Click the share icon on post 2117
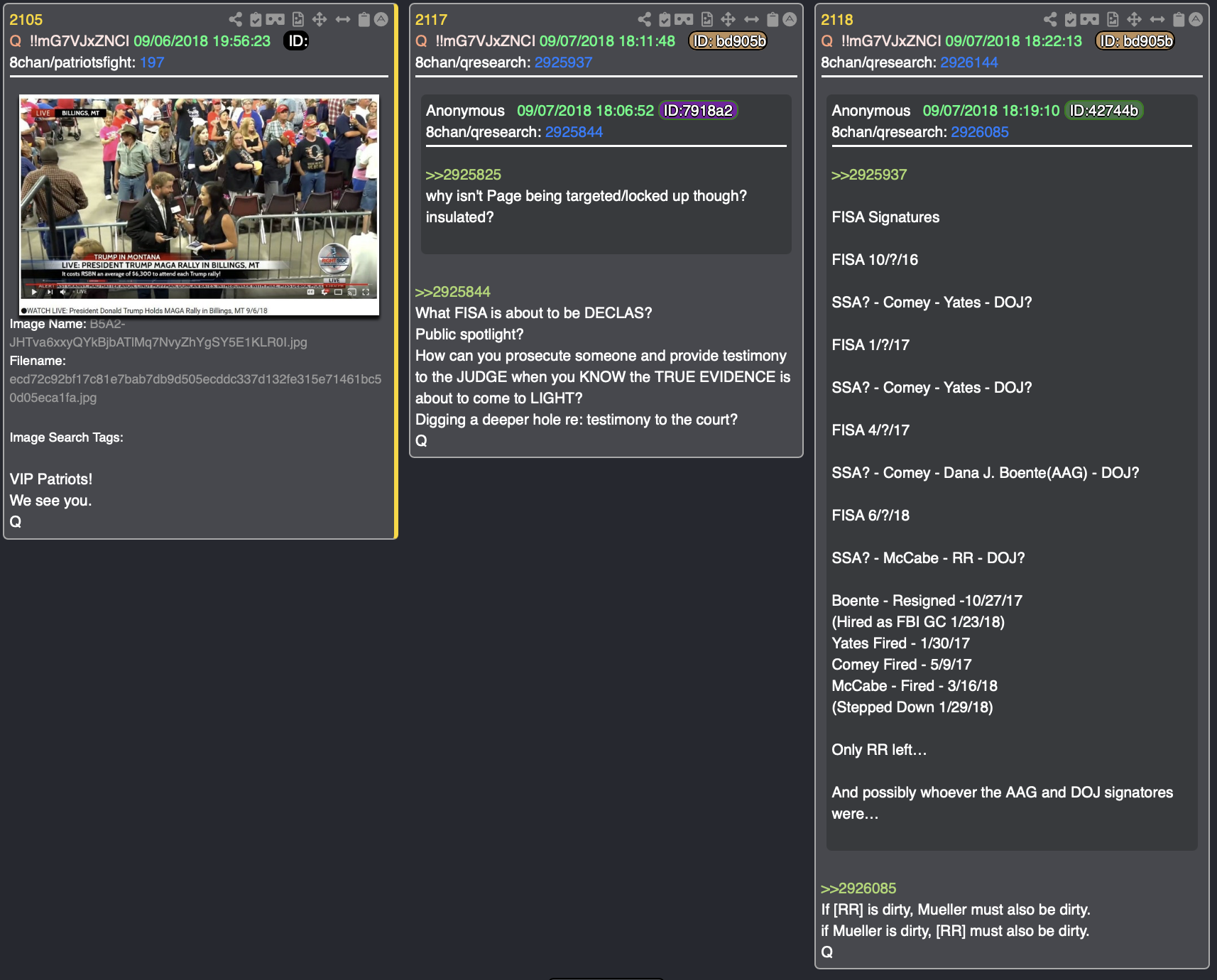The height and width of the screenshot is (980, 1217). point(645,20)
